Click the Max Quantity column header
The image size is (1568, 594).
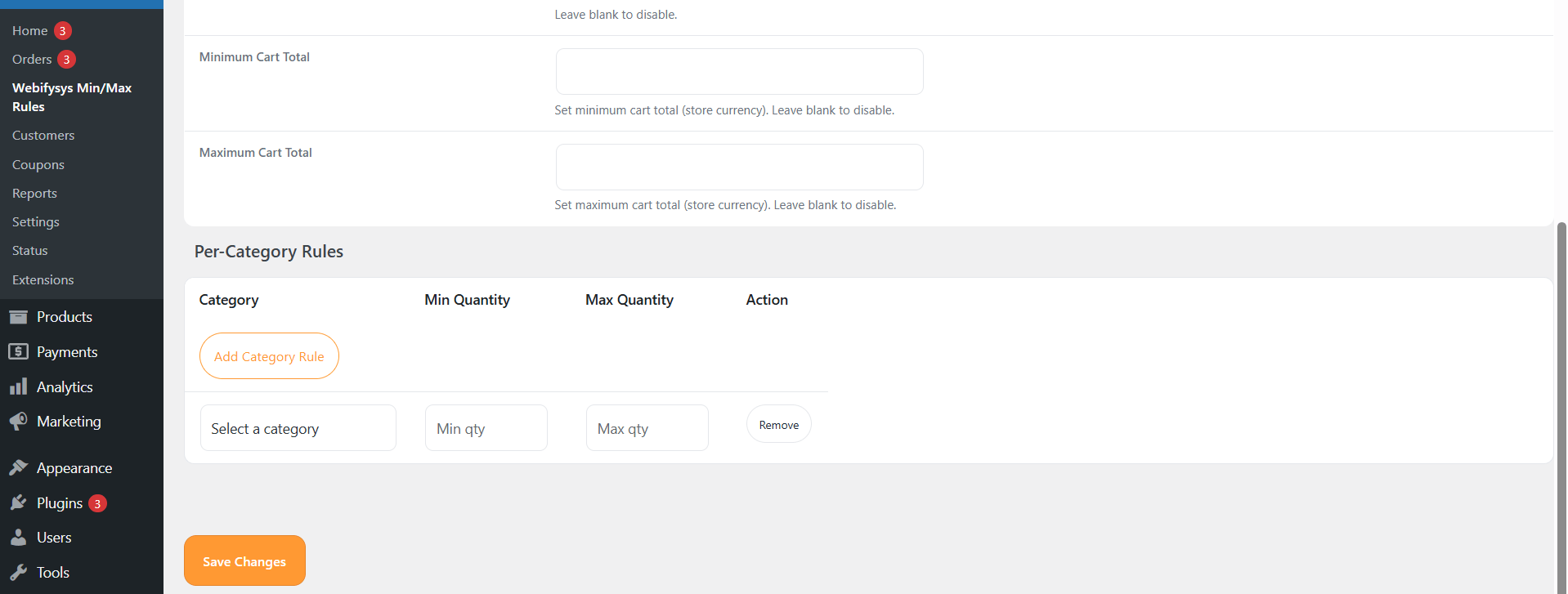[x=629, y=300]
